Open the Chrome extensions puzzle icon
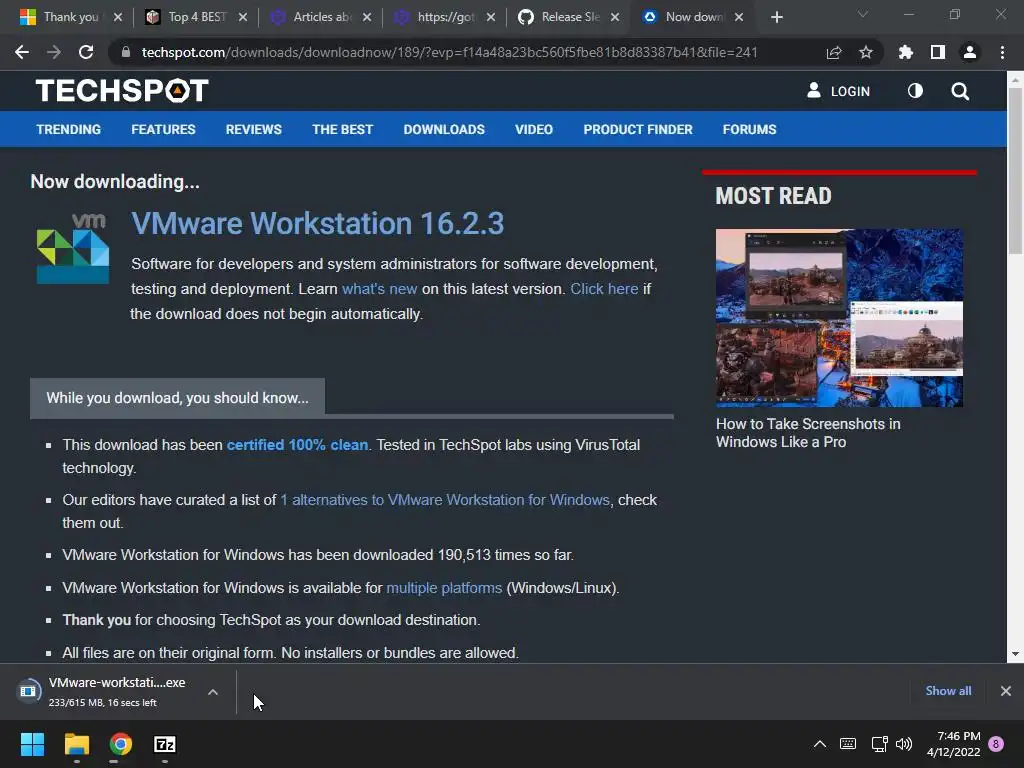 coord(905,52)
